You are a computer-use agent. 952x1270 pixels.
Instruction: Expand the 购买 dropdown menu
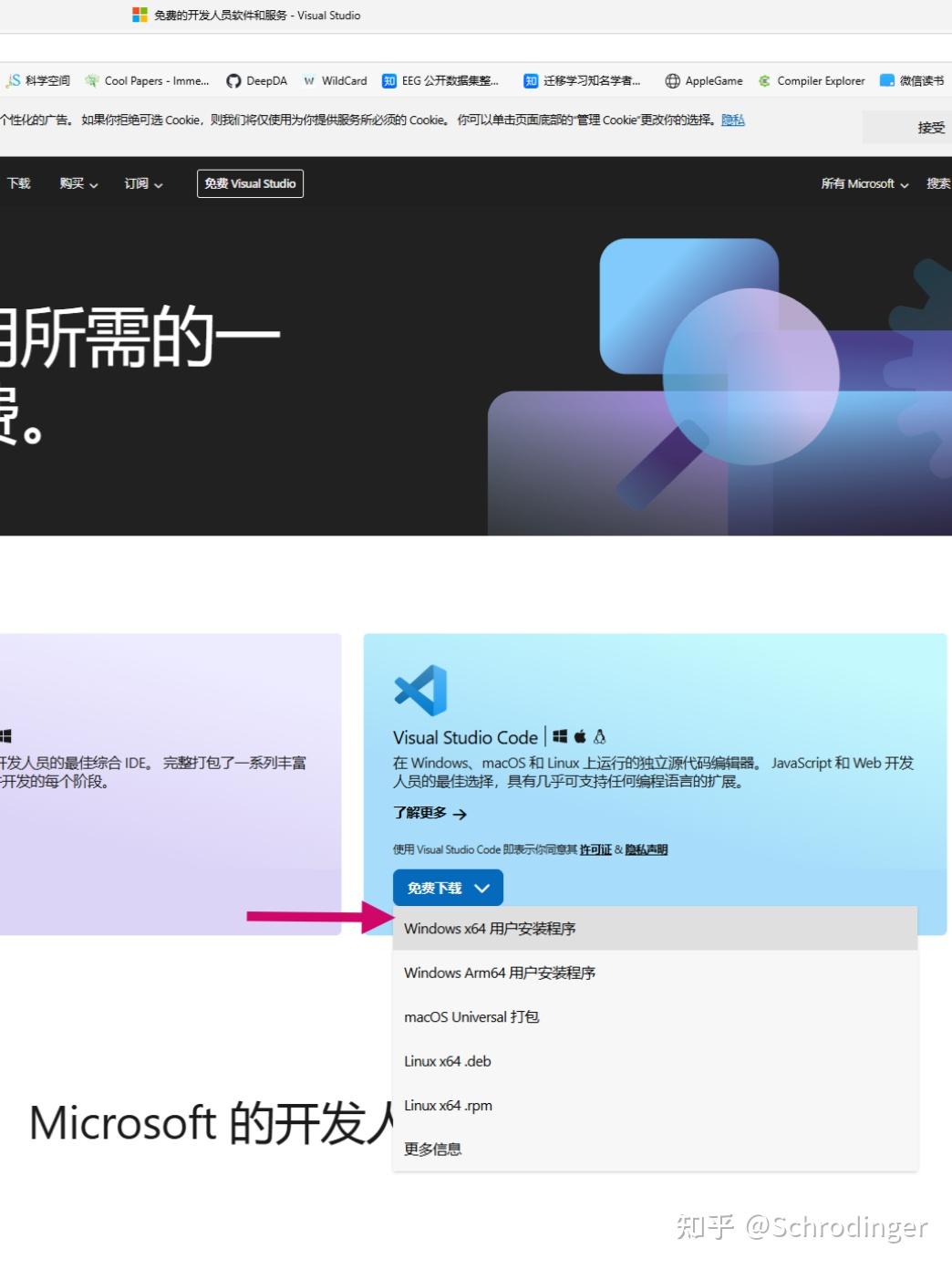(x=77, y=183)
